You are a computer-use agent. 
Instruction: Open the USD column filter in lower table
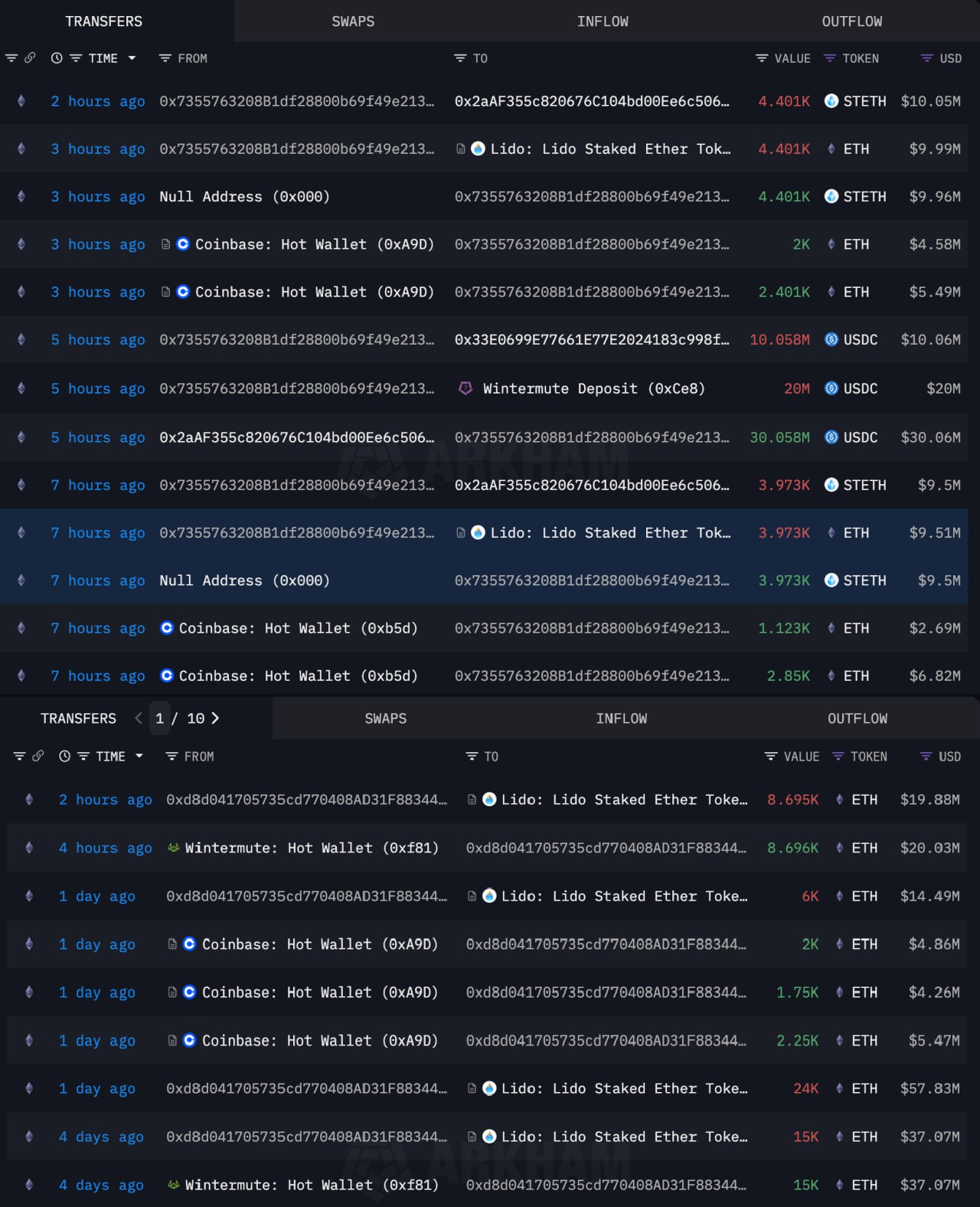click(926, 756)
